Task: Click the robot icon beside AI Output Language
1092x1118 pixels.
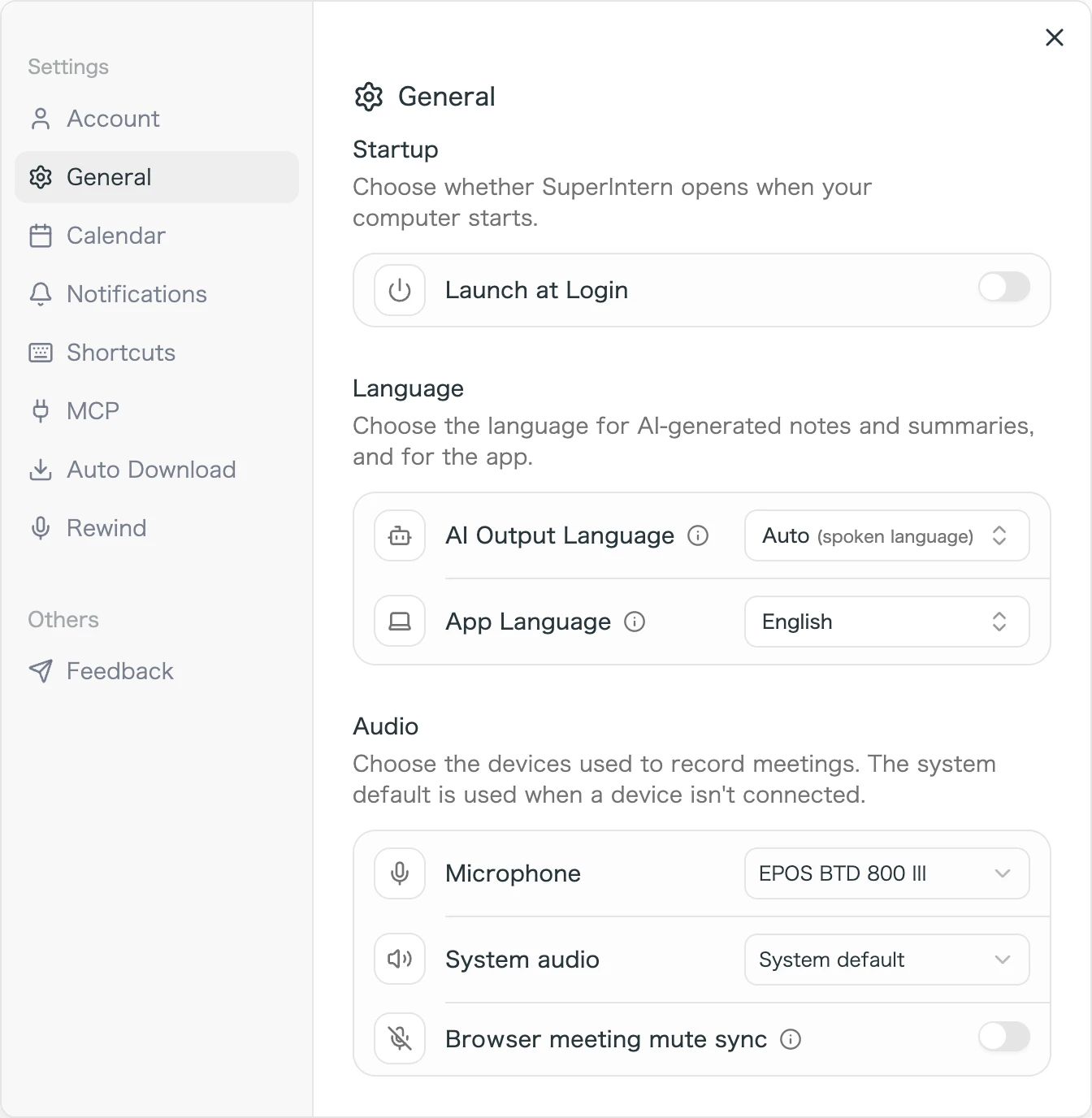Action: pos(400,535)
